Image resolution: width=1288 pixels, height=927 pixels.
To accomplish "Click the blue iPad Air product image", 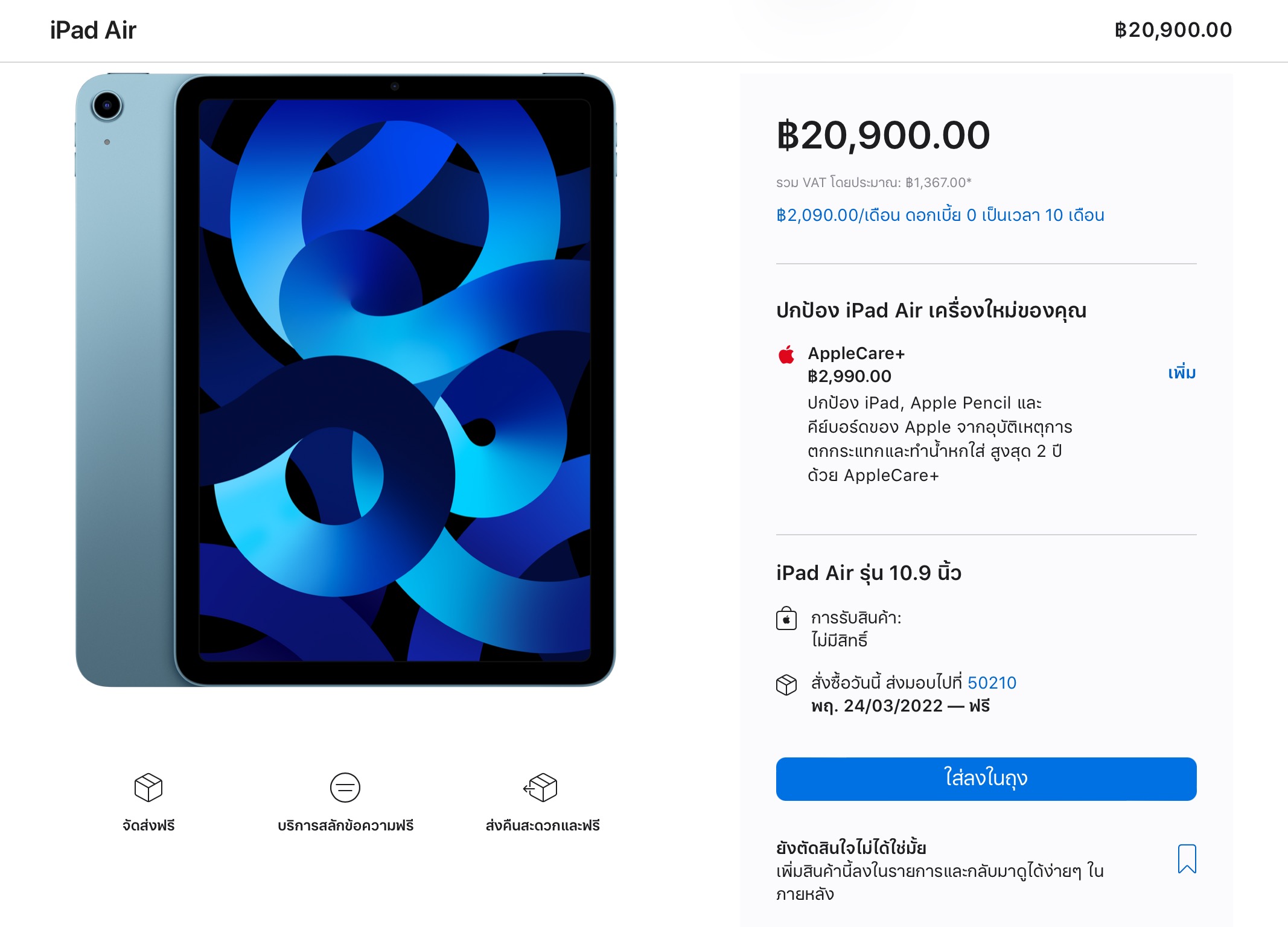I will click(x=345, y=380).
